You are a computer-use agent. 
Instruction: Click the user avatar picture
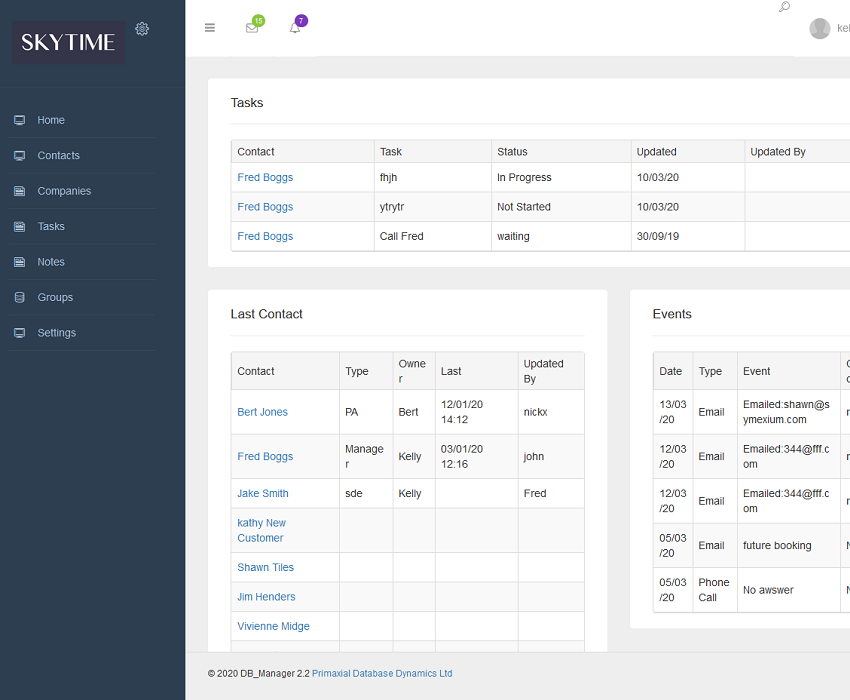(x=820, y=29)
